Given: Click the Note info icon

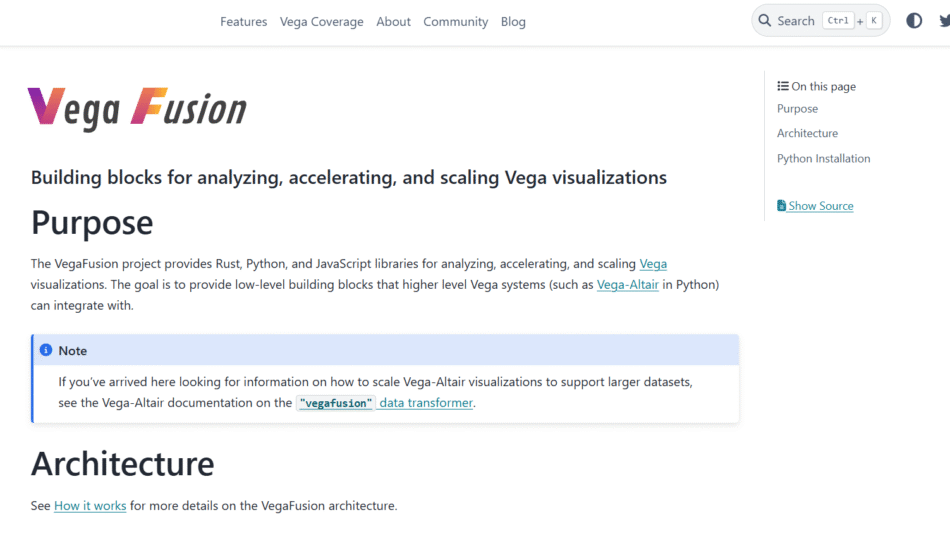Looking at the screenshot, I should pos(45,350).
